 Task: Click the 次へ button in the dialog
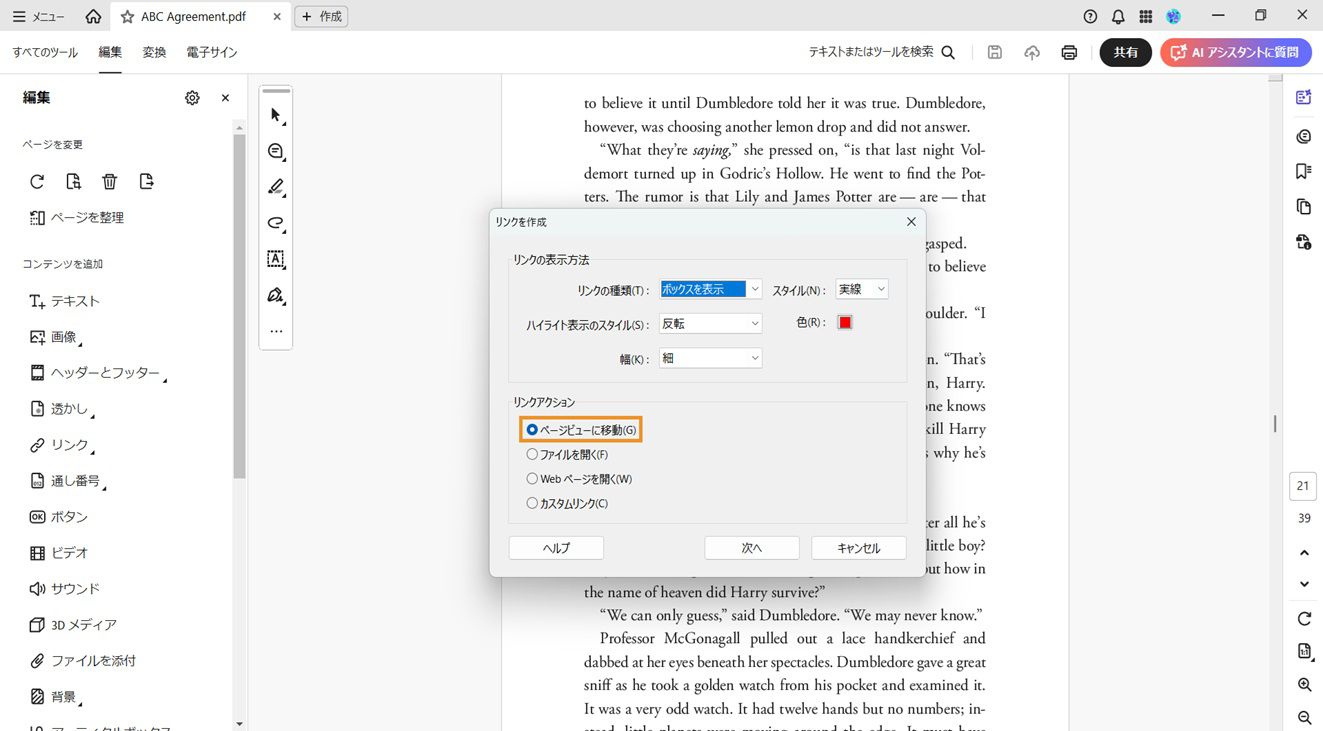coord(751,547)
